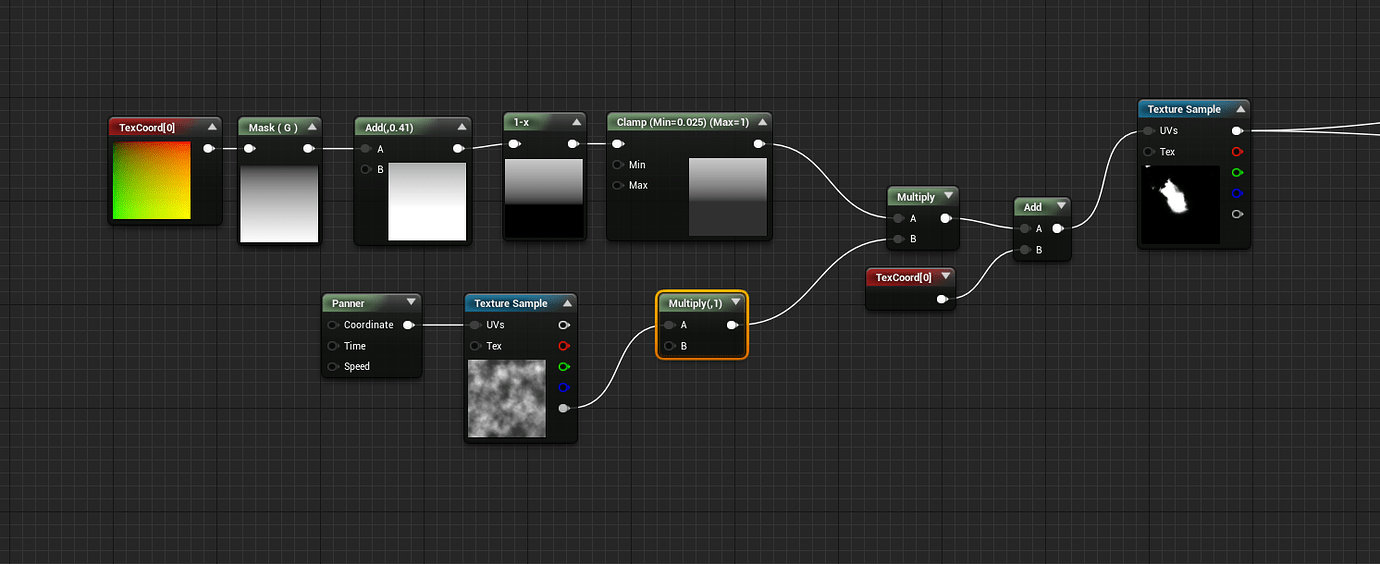The image size is (1380, 564).
Task: Click the B input pin on Add(,0.41) node
Action: 366,169
